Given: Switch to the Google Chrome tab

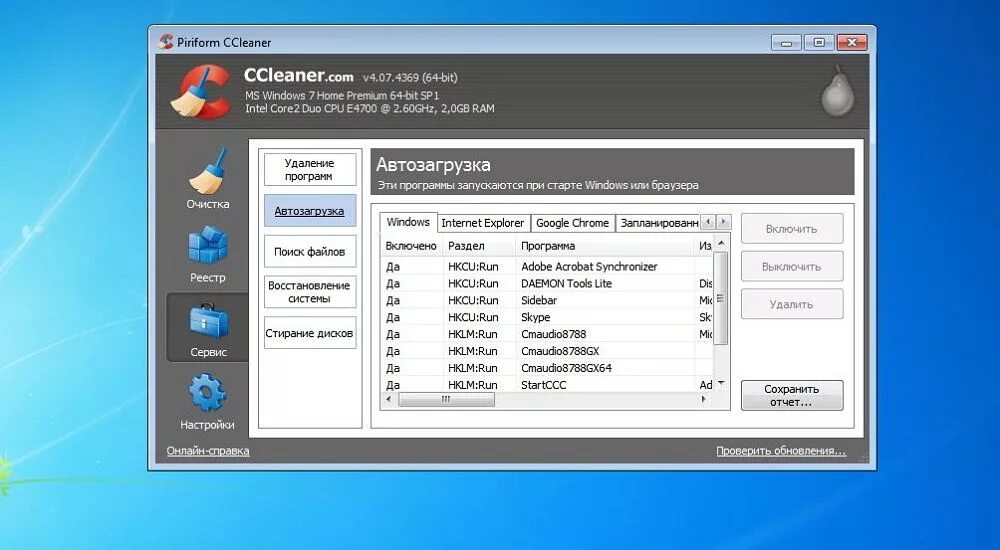Looking at the screenshot, I should [x=572, y=223].
